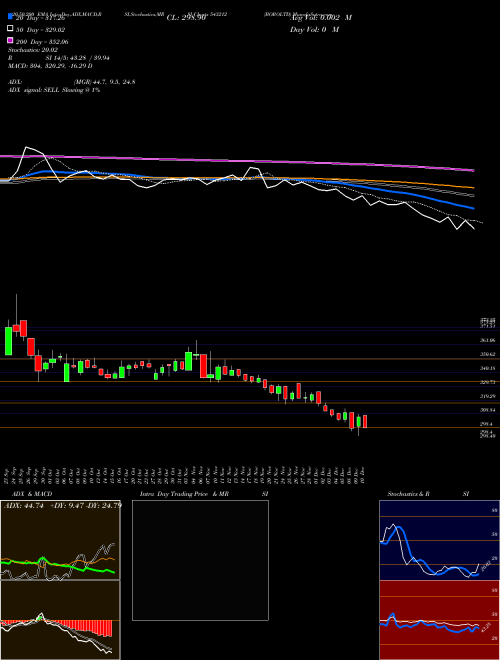This screenshot has width=500, height=660.
Task: Click the RSI 14/3 values line
Action: pos(59,58)
